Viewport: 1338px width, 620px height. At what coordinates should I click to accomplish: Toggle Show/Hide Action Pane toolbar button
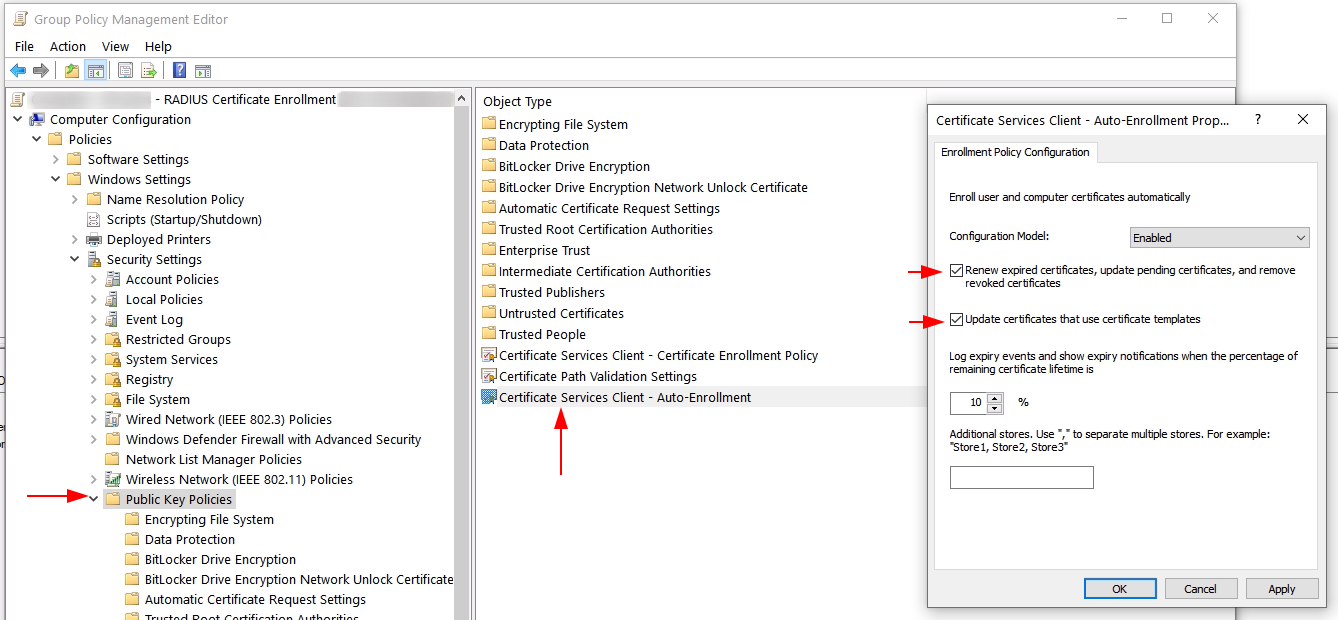(203, 70)
